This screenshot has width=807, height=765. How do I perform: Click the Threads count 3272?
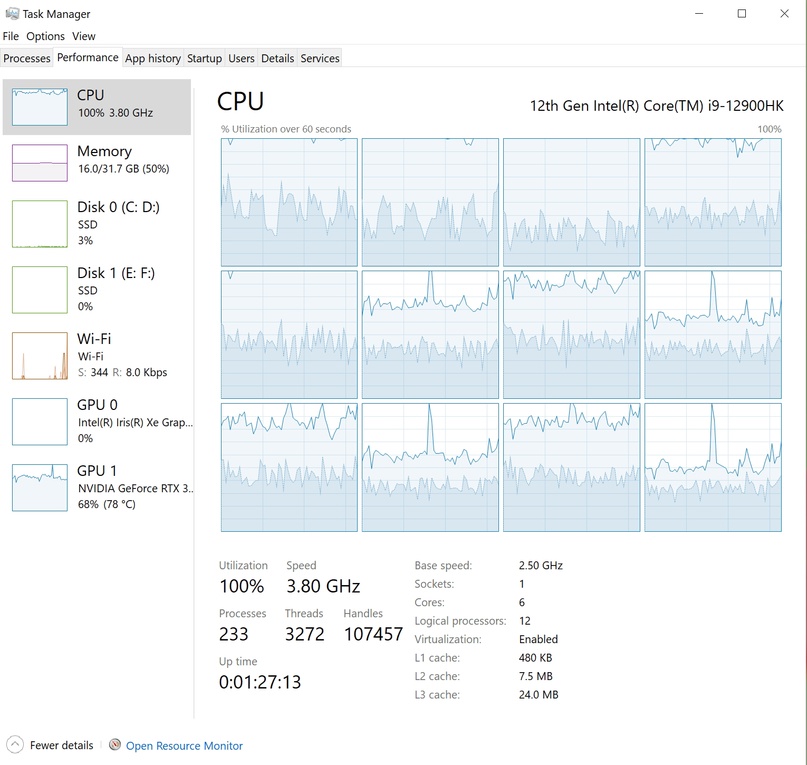click(305, 634)
